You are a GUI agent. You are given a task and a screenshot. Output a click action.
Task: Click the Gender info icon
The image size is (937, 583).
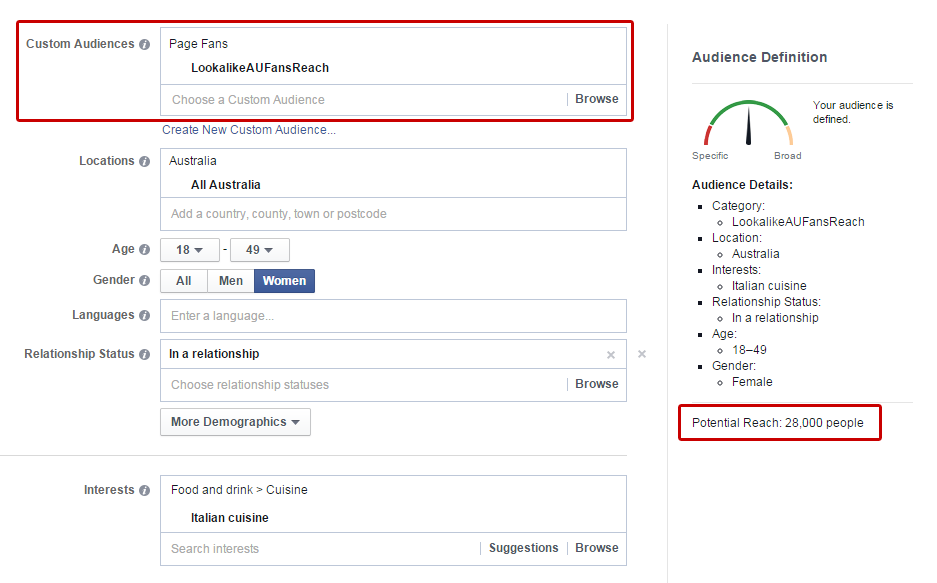pos(145,281)
